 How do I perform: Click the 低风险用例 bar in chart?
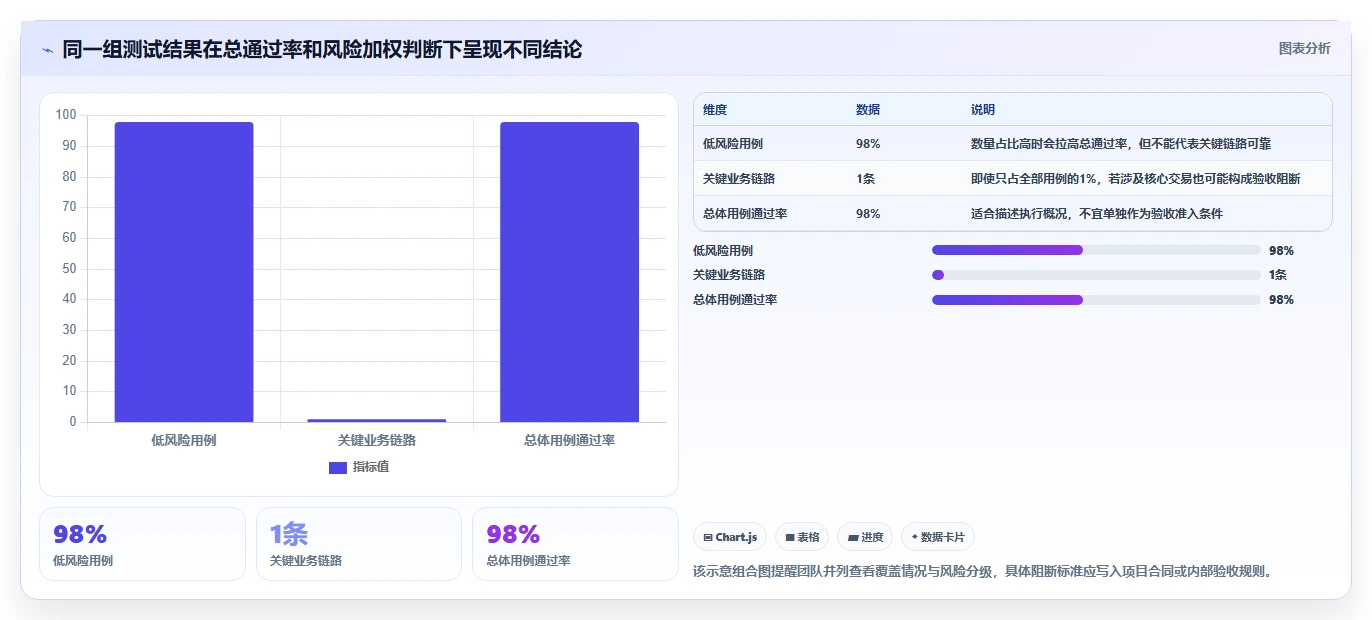184,272
